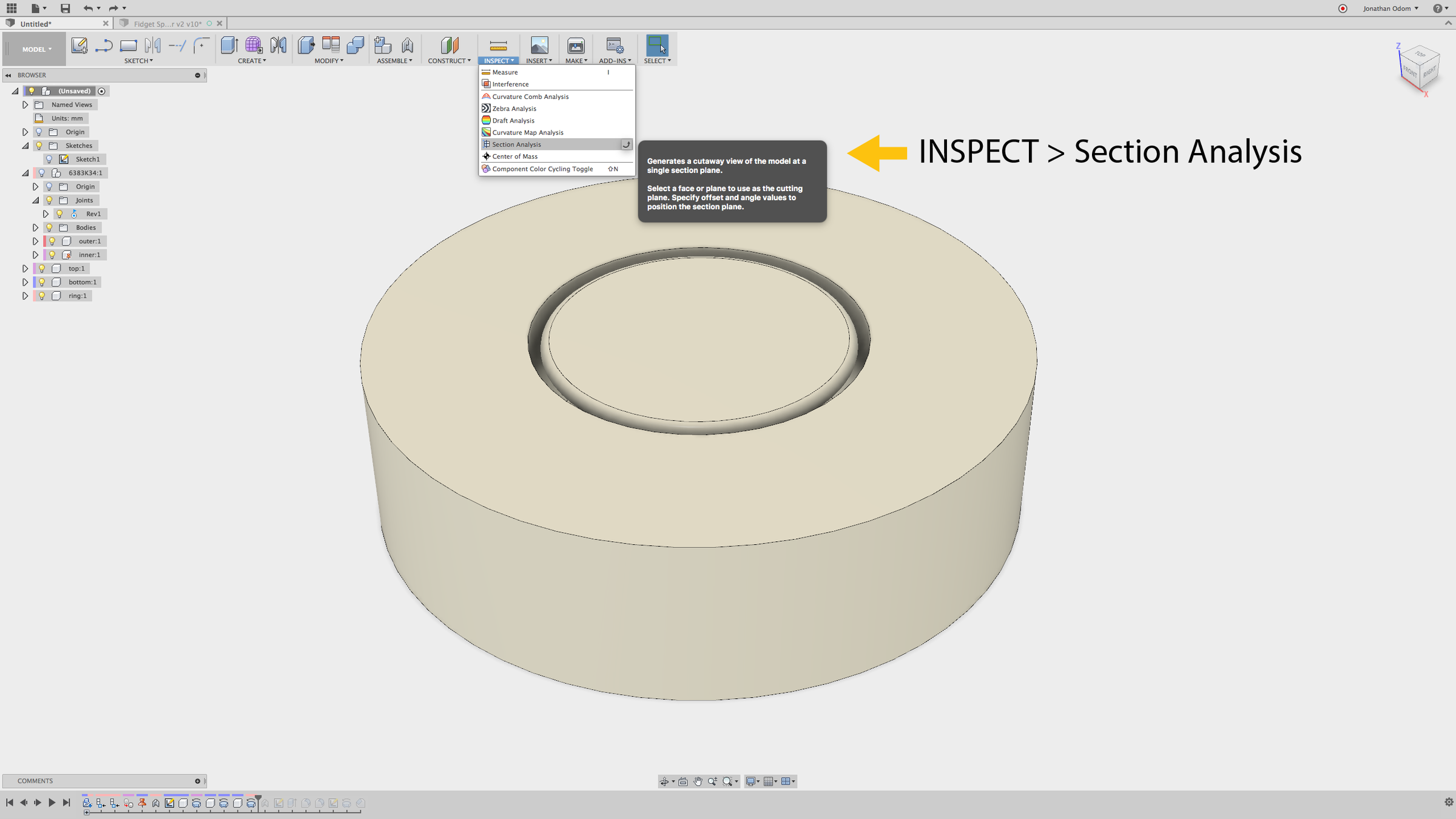Expand the top:1 component node
Viewport: 1456px width, 819px height.
coord(25,269)
